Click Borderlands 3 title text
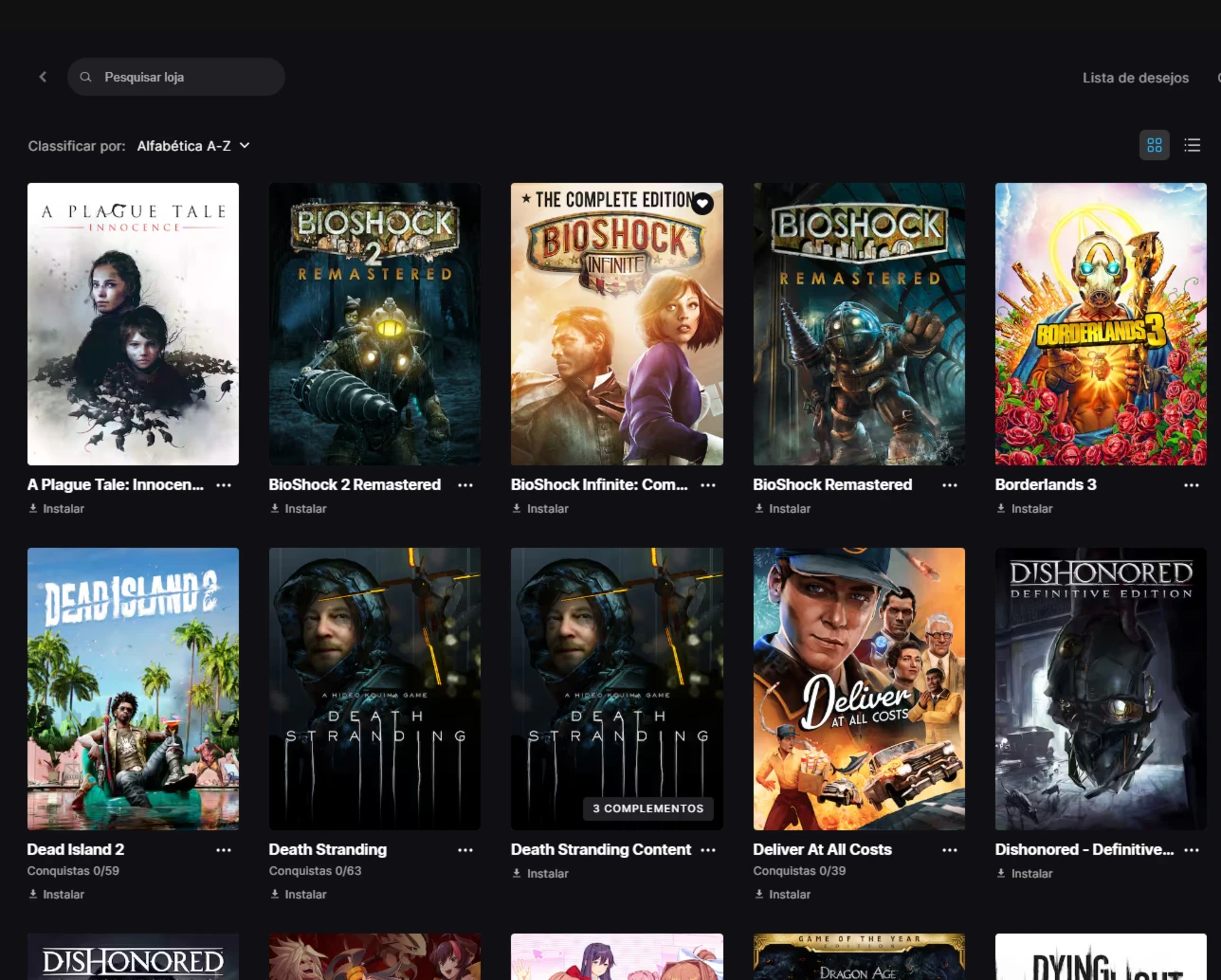The image size is (1221, 980). [1046, 484]
